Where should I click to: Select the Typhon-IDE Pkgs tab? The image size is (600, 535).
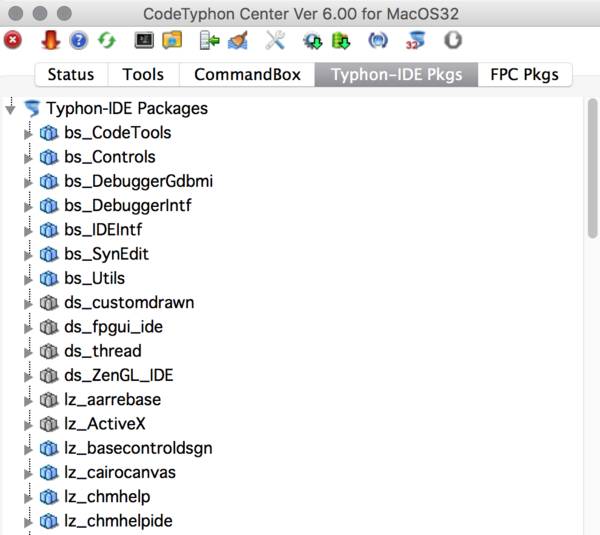(396, 74)
